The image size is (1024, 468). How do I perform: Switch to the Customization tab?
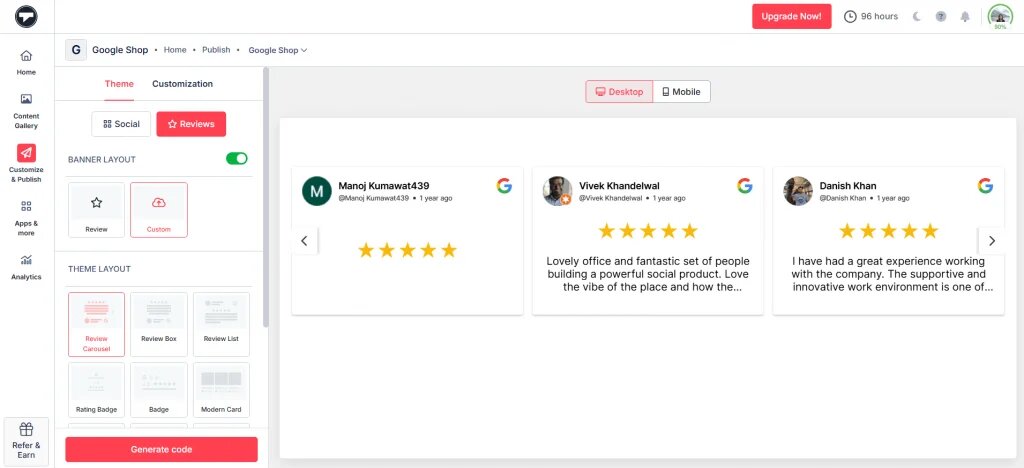[182, 84]
